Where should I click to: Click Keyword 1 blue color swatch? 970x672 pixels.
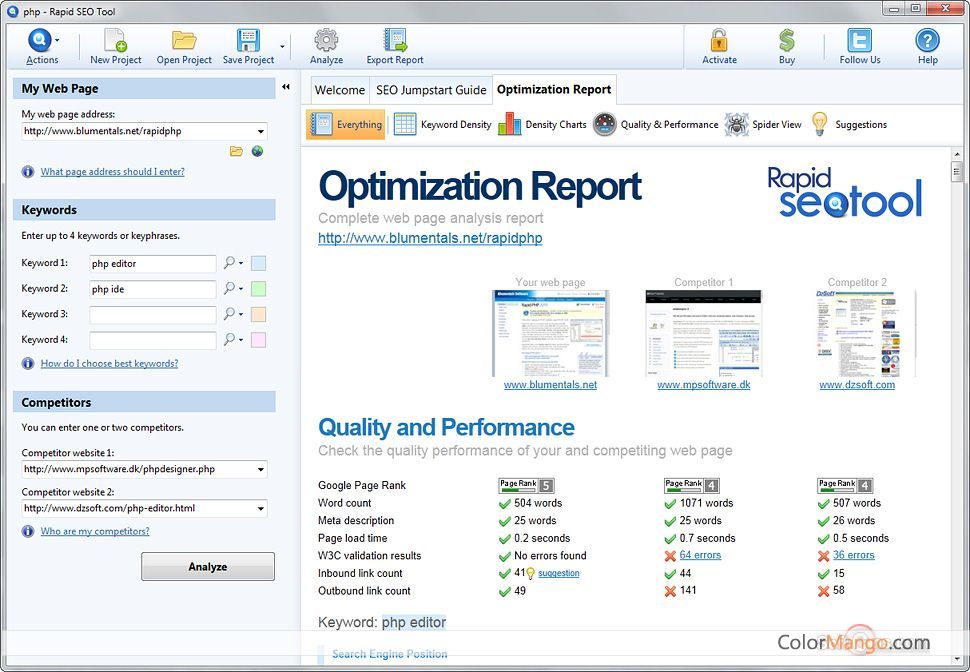click(259, 263)
